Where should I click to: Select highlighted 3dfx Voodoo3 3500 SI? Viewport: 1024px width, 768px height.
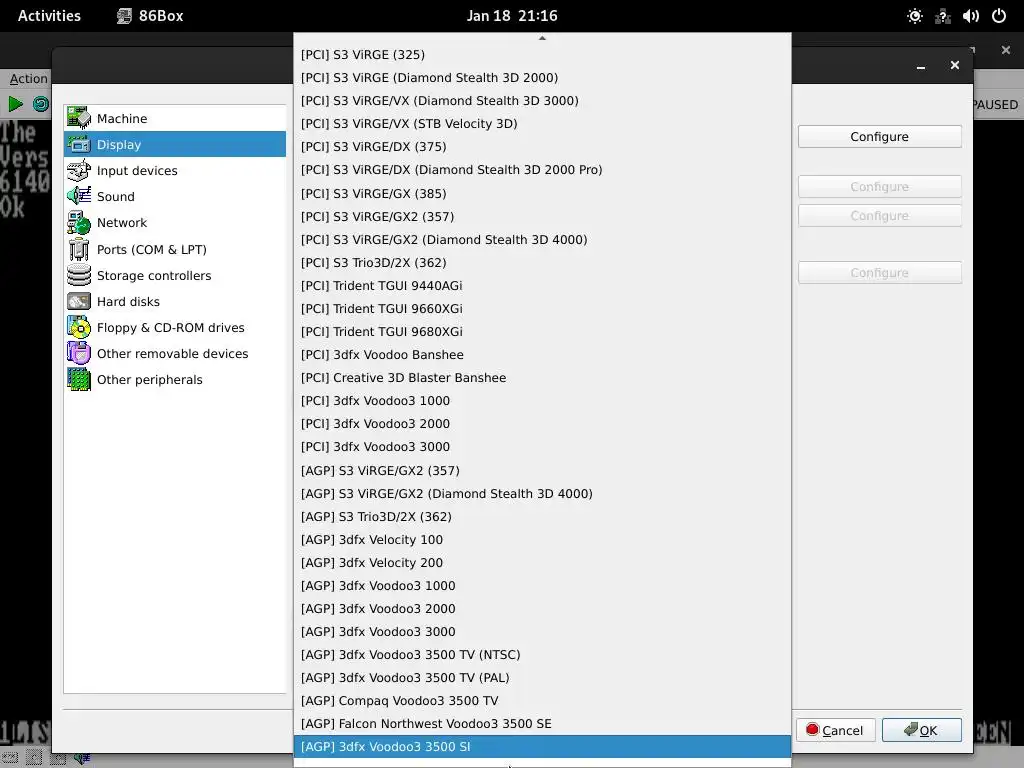point(542,747)
